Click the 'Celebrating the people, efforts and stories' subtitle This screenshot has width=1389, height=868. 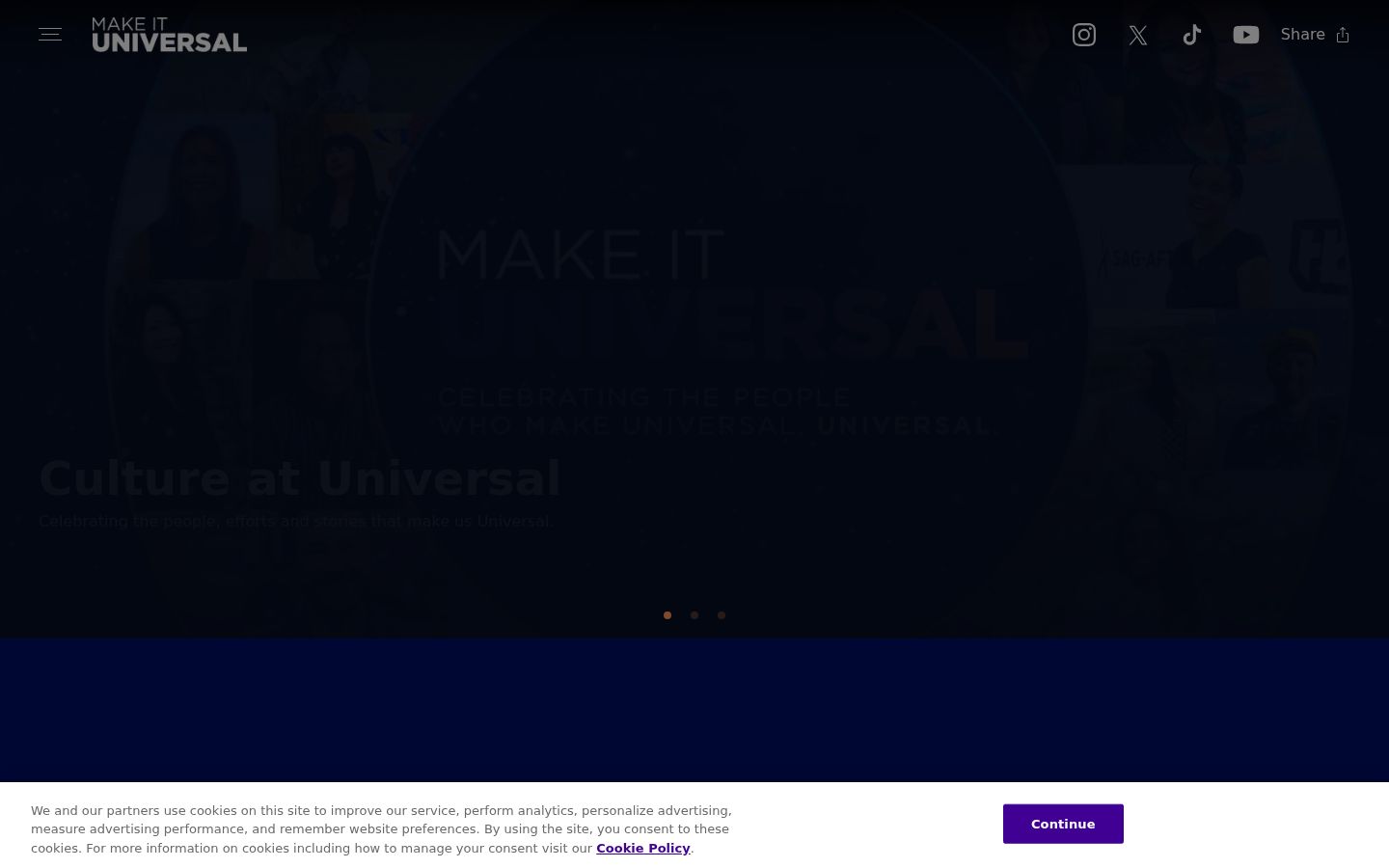(296, 522)
